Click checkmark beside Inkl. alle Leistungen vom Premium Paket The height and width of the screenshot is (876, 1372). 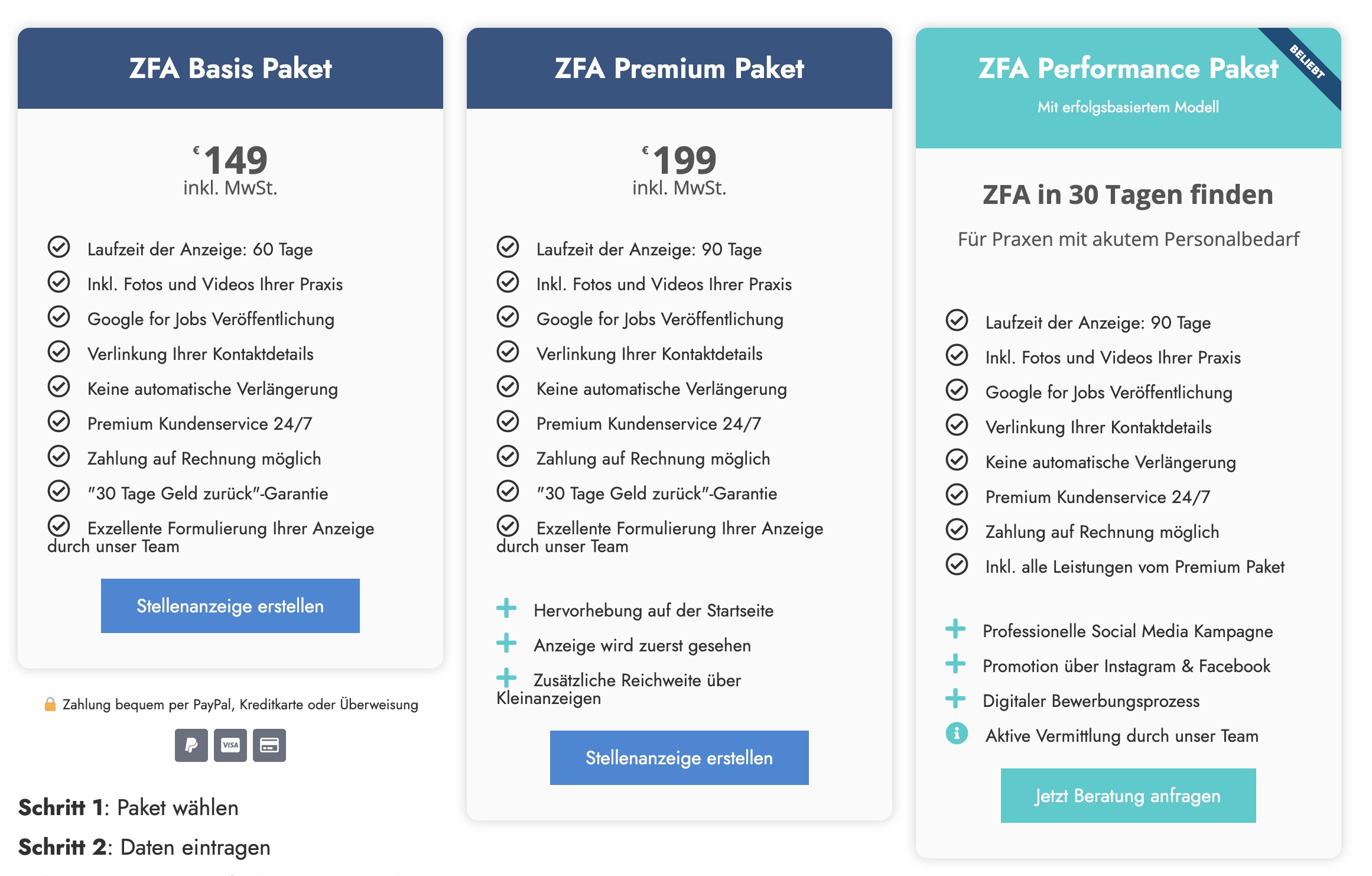tap(957, 564)
